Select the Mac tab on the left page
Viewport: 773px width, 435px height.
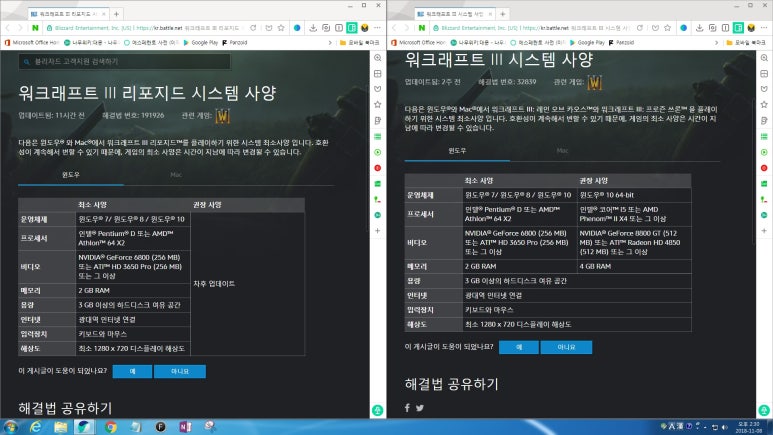(x=176, y=175)
